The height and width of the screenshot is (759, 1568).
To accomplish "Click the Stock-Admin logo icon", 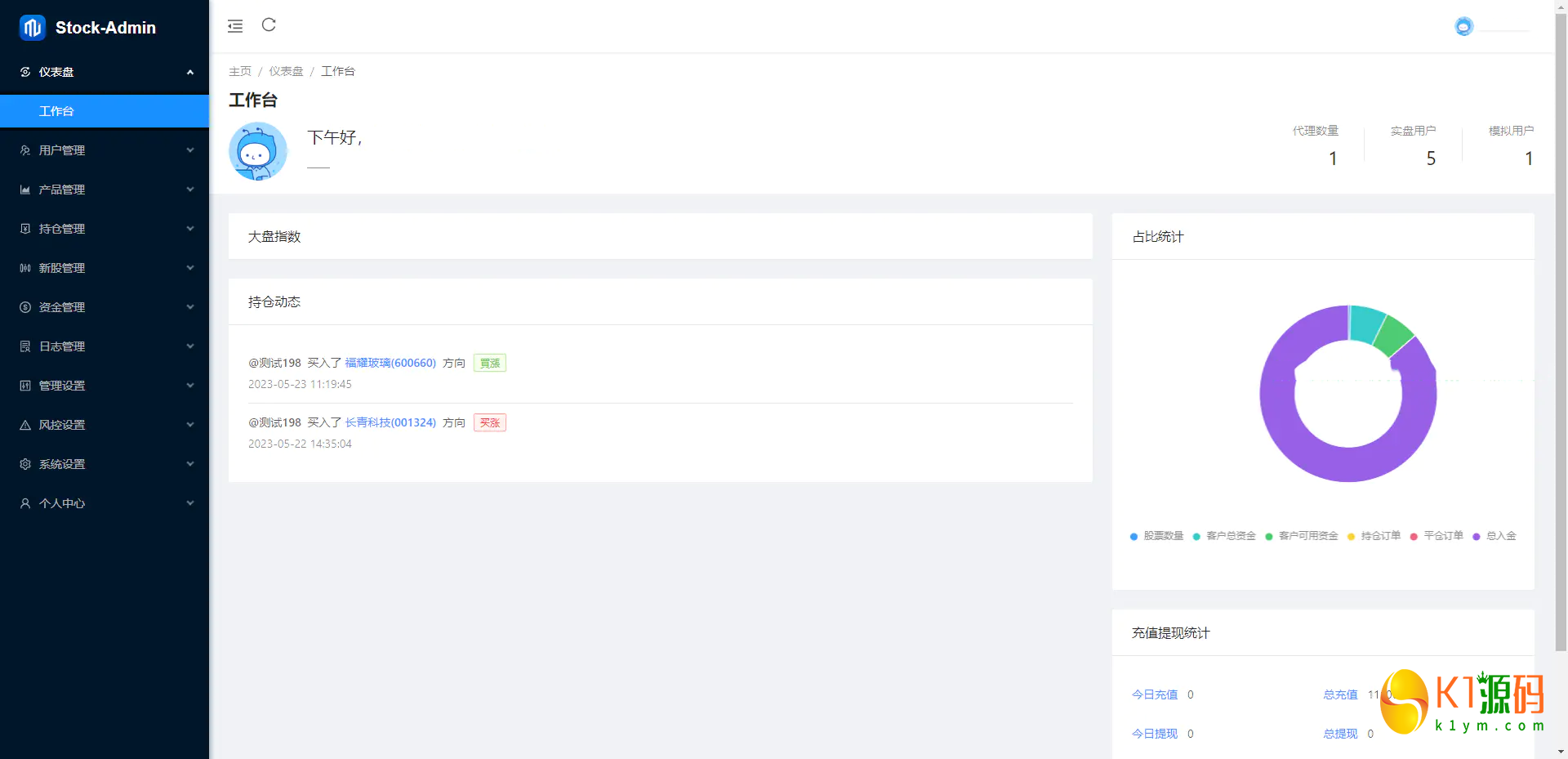I will click(x=33, y=28).
